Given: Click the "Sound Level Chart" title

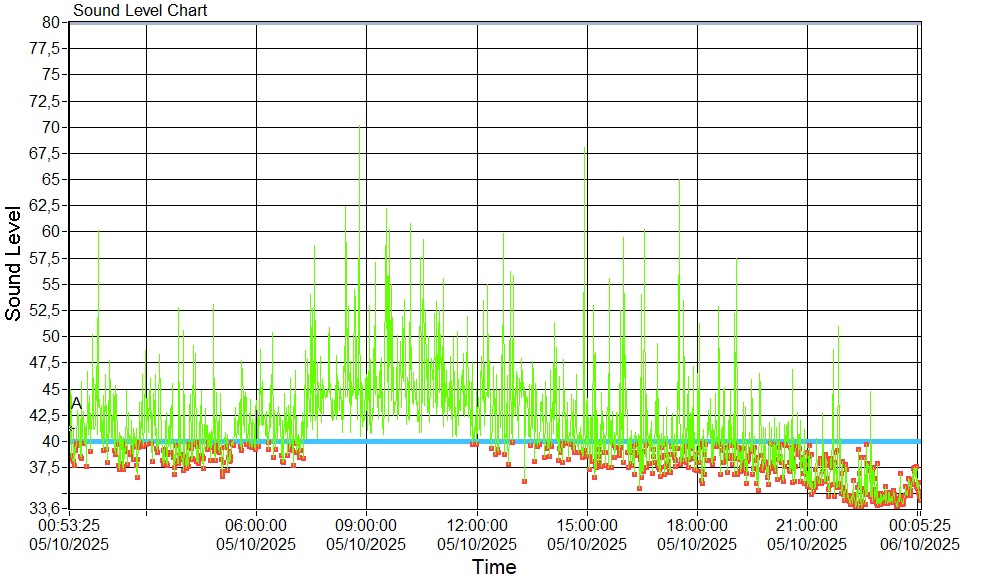Looking at the screenshot, I should 140,10.
